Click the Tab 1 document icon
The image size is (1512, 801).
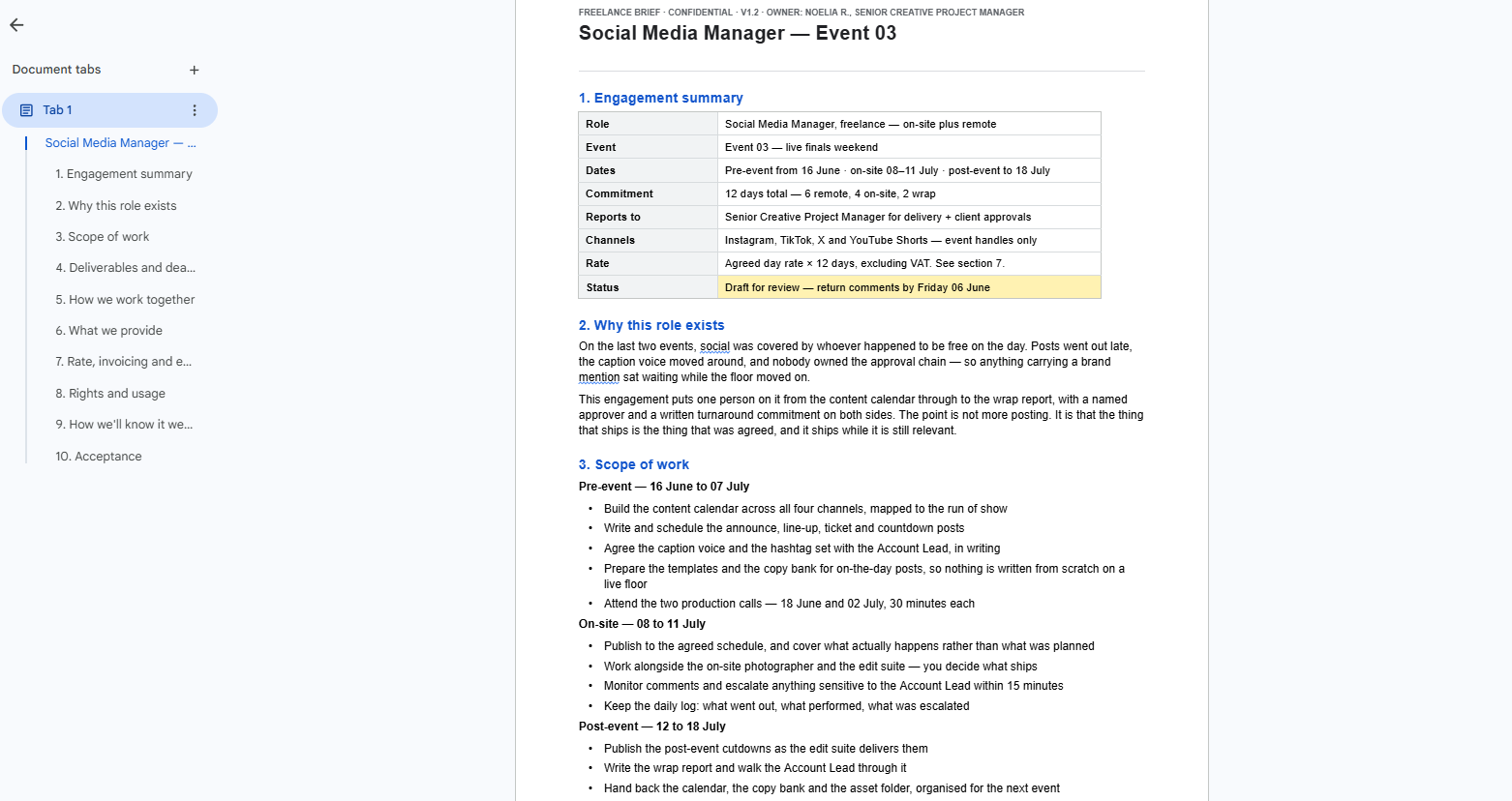click(x=26, y=110)
